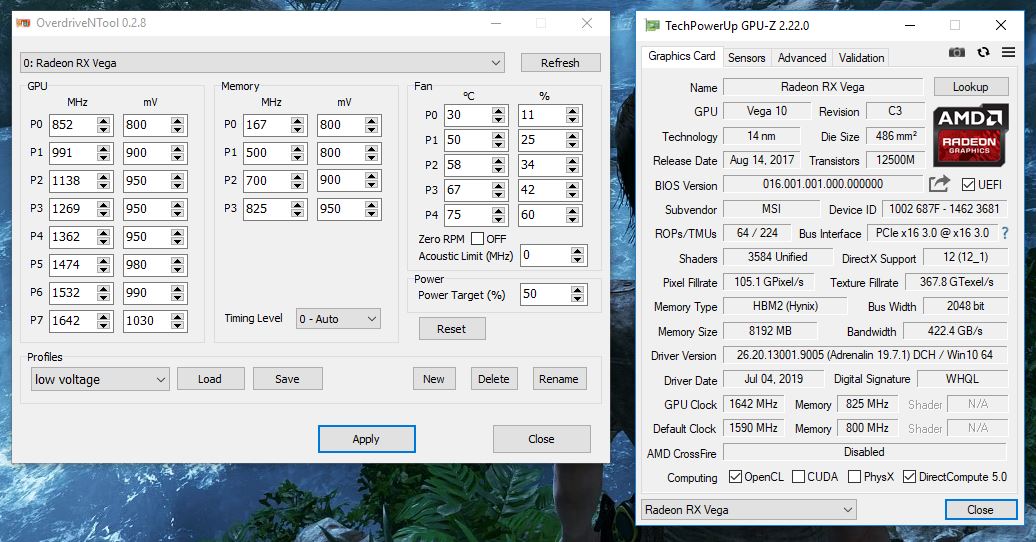Screen dimensions: 1036x542
Task: Click Bus Interface question mark
Action: coord(1005,233)
